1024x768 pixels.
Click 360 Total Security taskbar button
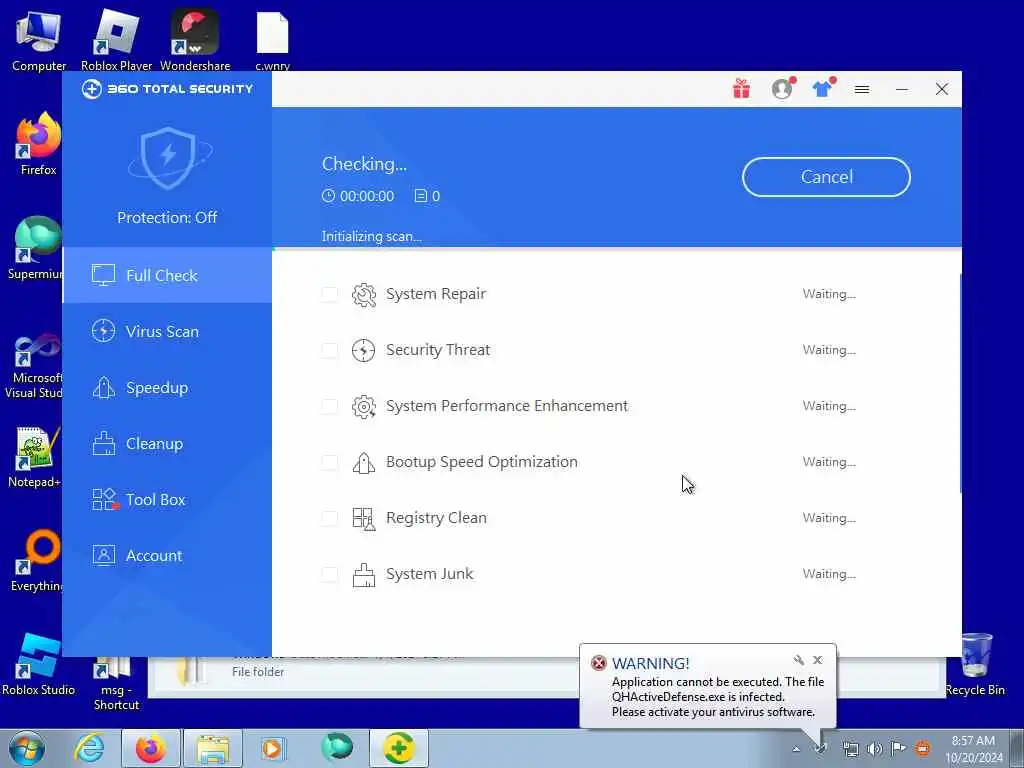(399, 748)
